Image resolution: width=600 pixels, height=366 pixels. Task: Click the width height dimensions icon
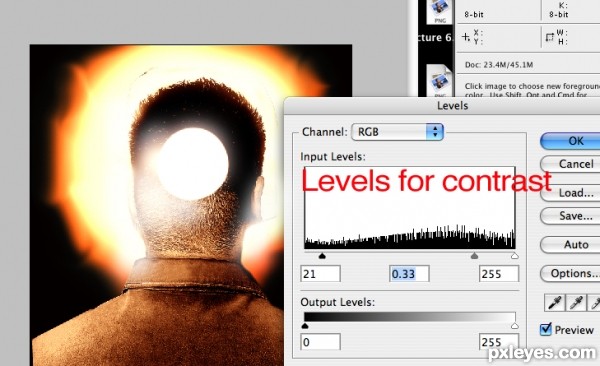click(549, 37)
